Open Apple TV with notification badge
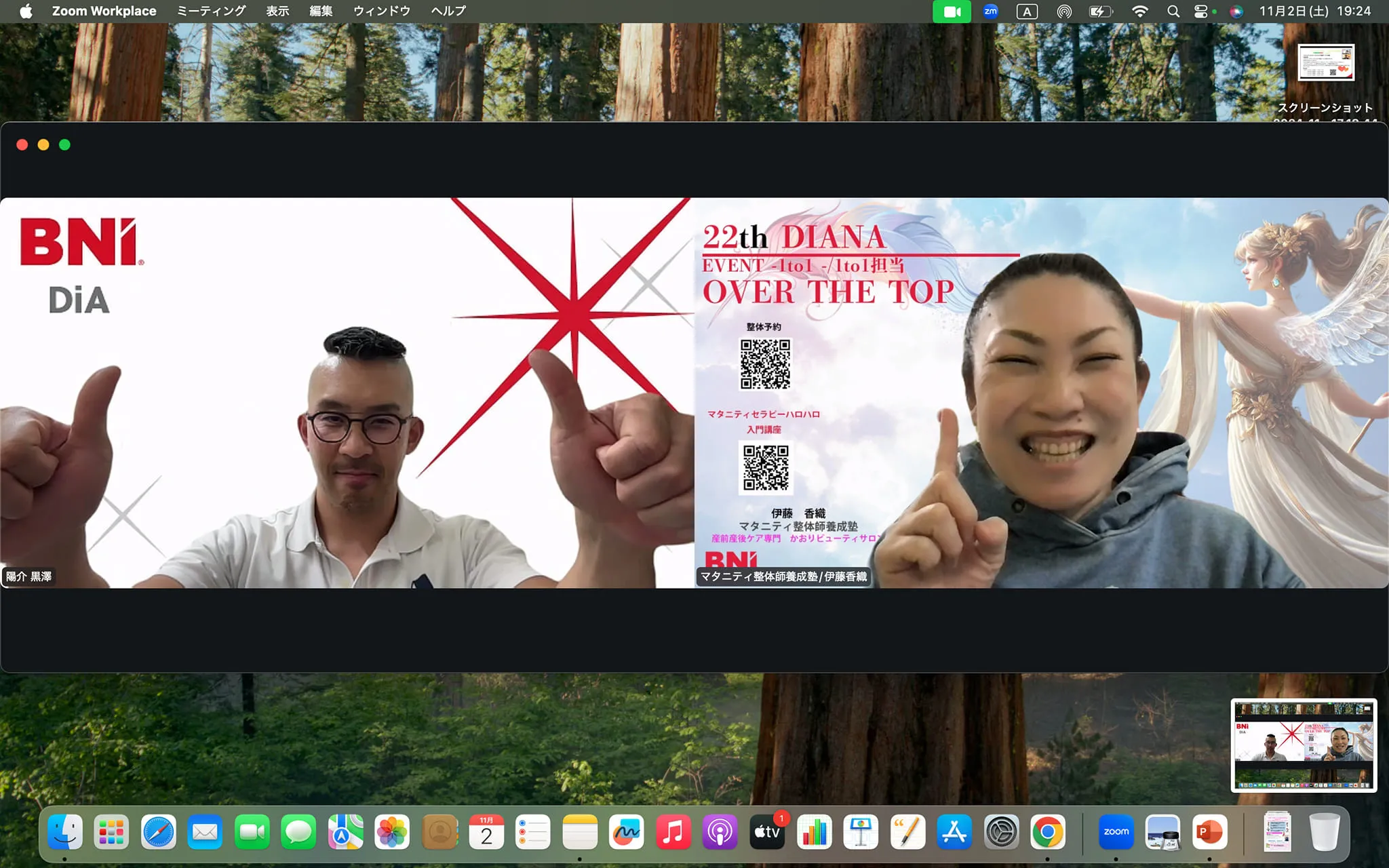Screen dimensions: 1389x868 click(767, 832)
